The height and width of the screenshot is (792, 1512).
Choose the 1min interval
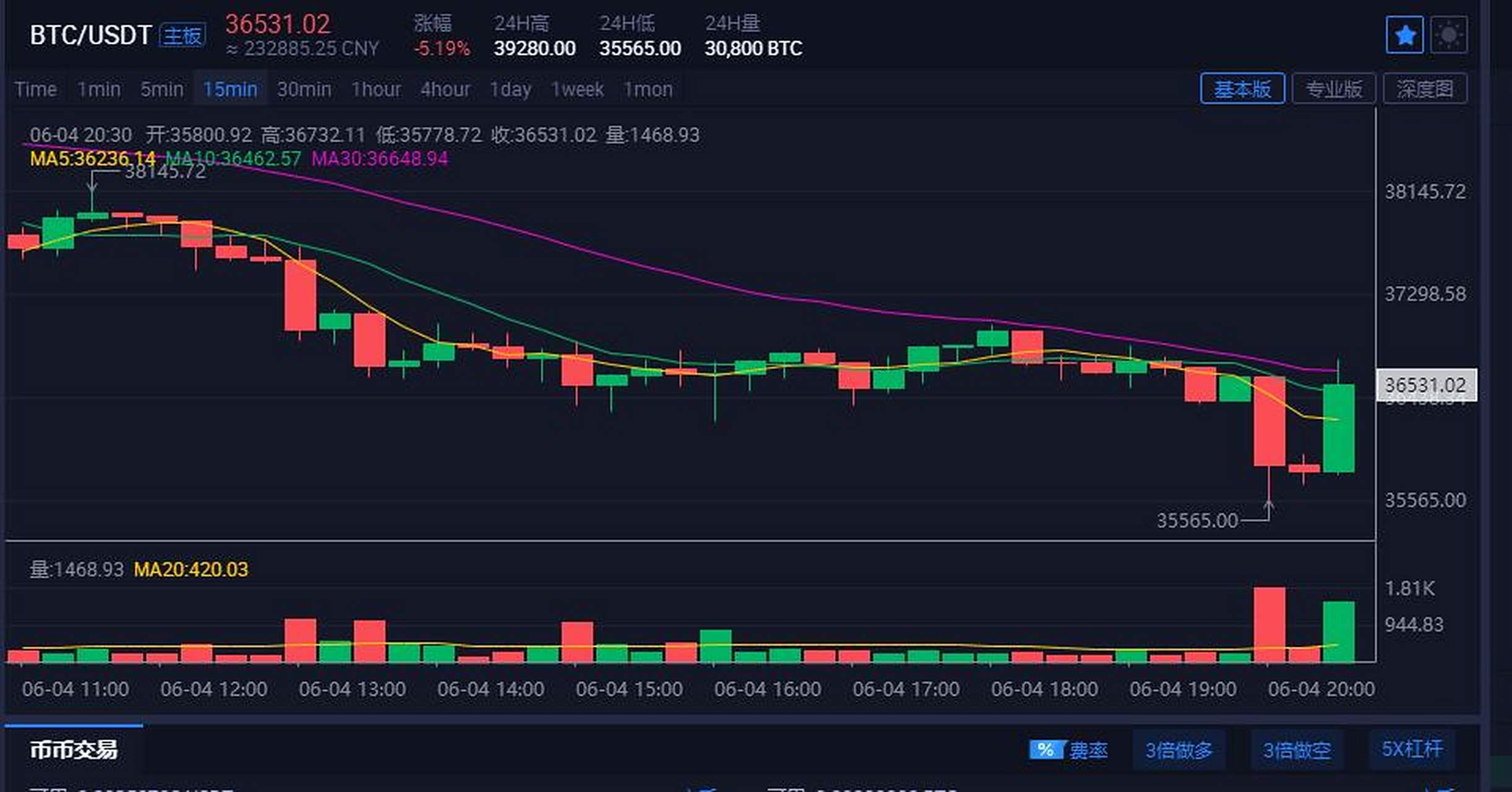pyautogui.click(x=98, y=89)
